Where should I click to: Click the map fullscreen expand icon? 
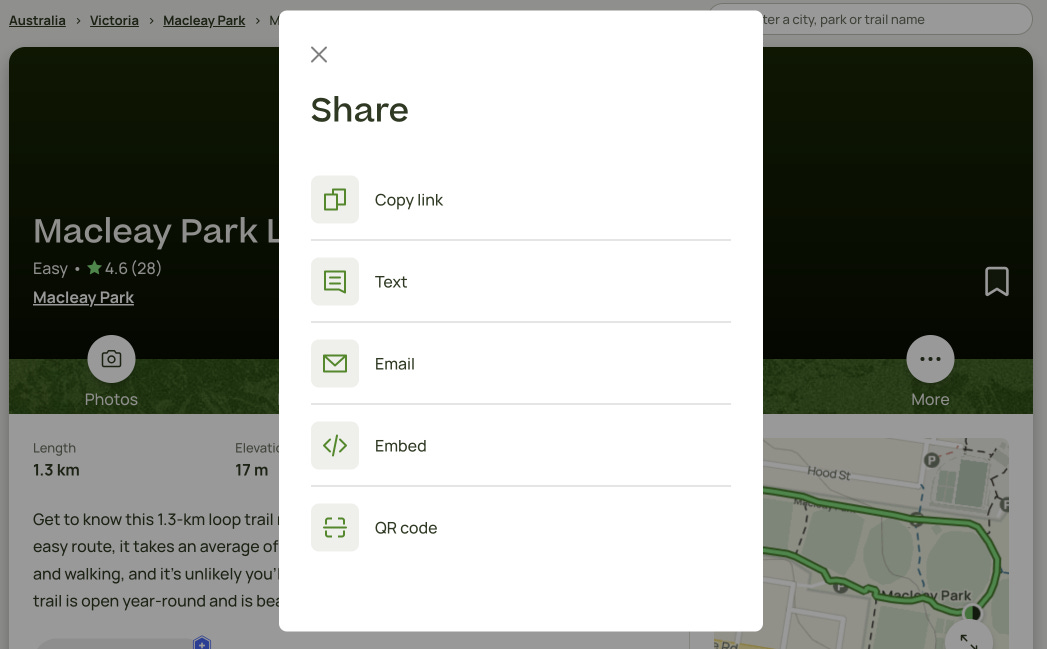(x=967, y=641)
